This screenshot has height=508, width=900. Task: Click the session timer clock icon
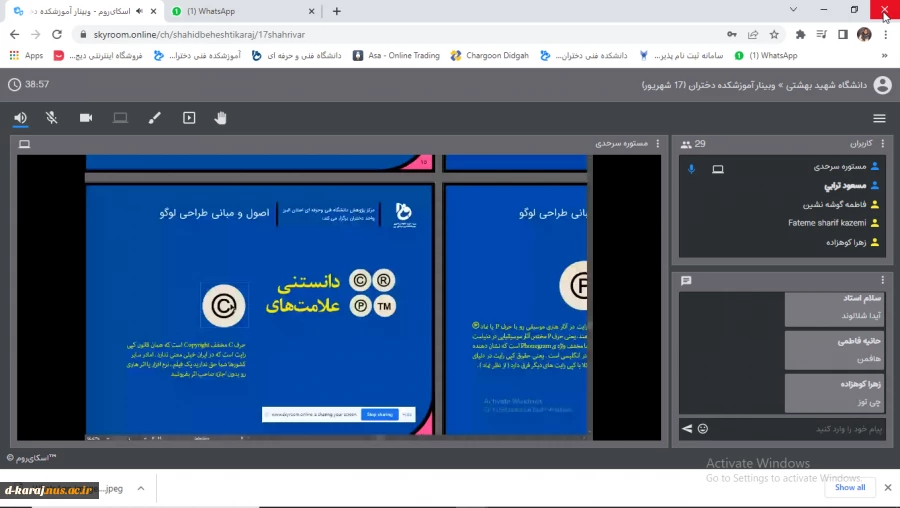click(14, 85)
